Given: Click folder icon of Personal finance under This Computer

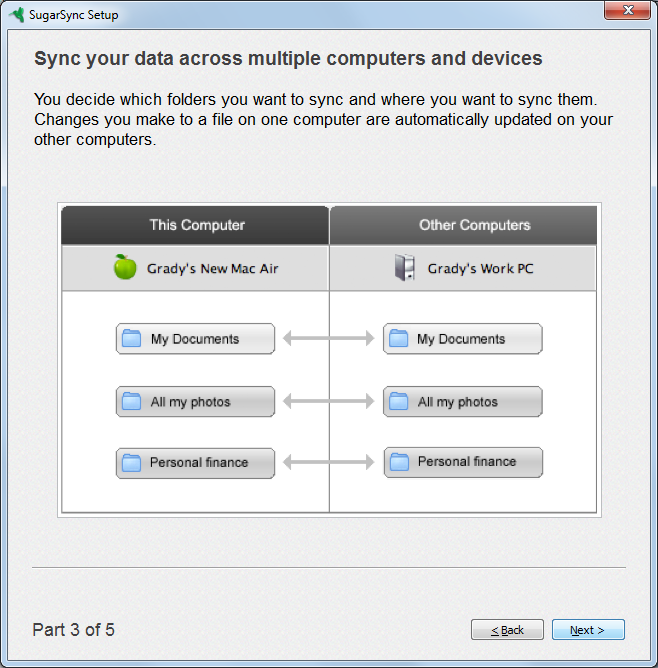Looking at the screenshot, I should pyautogui.click(x=132, y=463).
